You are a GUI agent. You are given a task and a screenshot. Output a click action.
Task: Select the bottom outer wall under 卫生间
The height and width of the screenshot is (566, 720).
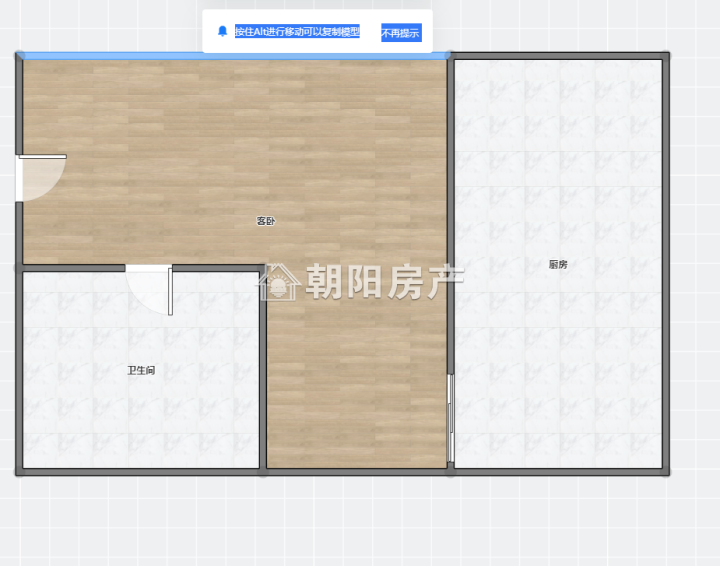pyautogui.click(x=140, y=470)
